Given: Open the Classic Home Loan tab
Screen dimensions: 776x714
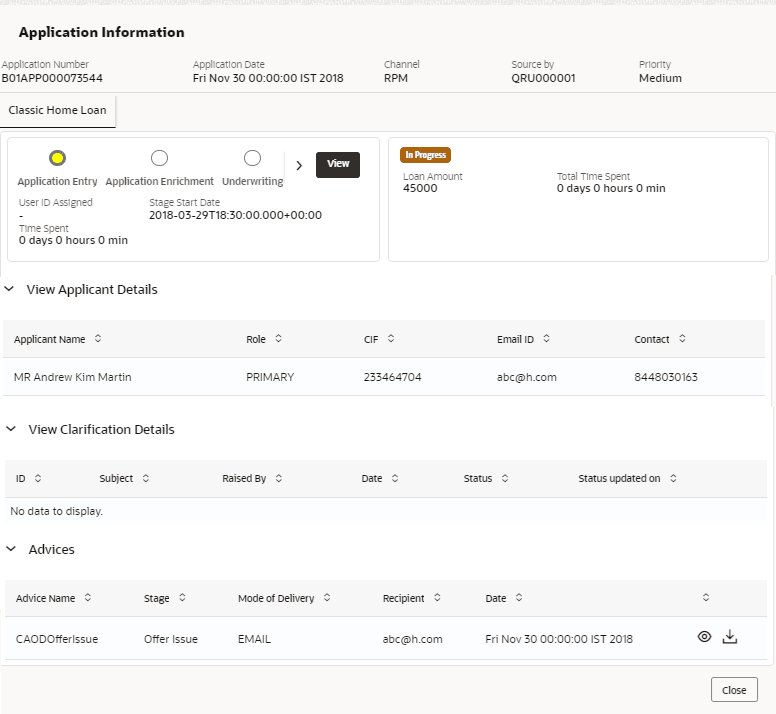Looking at the screenshot, I should pos(58,110).
